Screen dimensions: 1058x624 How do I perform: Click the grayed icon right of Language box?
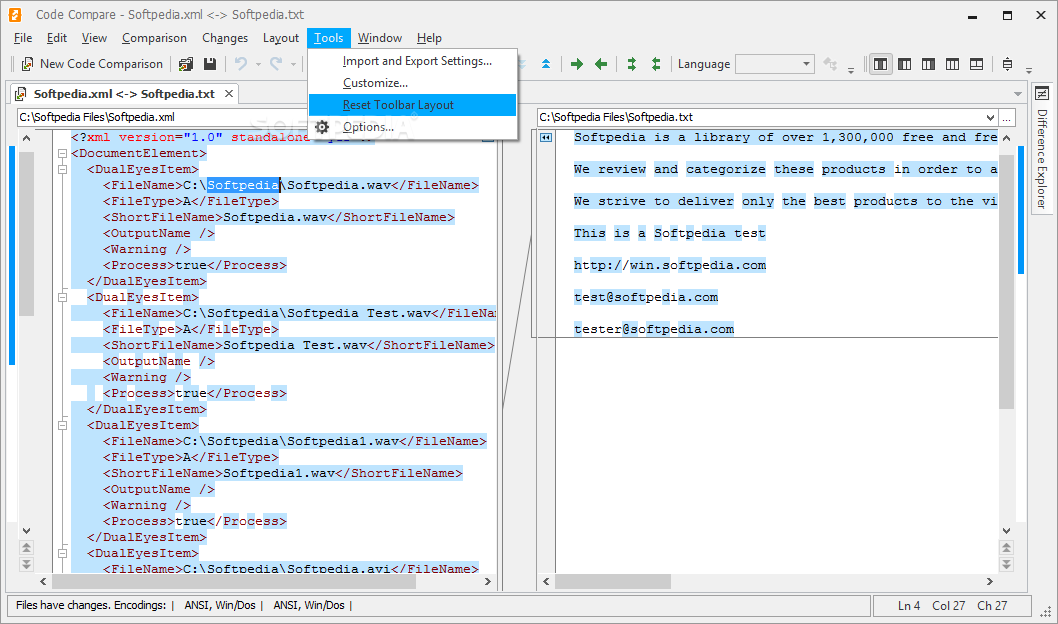831,64
